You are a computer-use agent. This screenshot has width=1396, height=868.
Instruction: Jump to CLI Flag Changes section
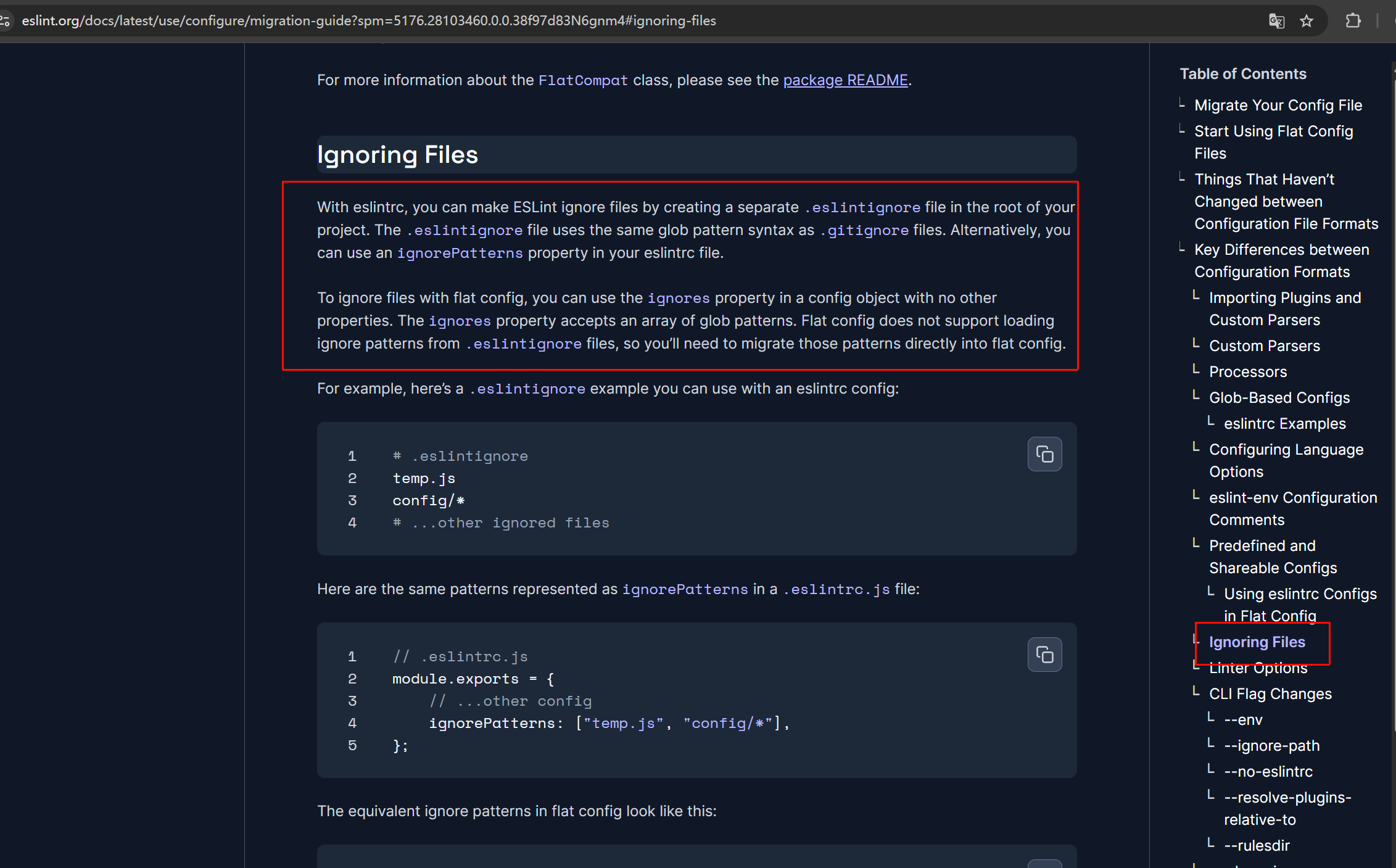1270,694
